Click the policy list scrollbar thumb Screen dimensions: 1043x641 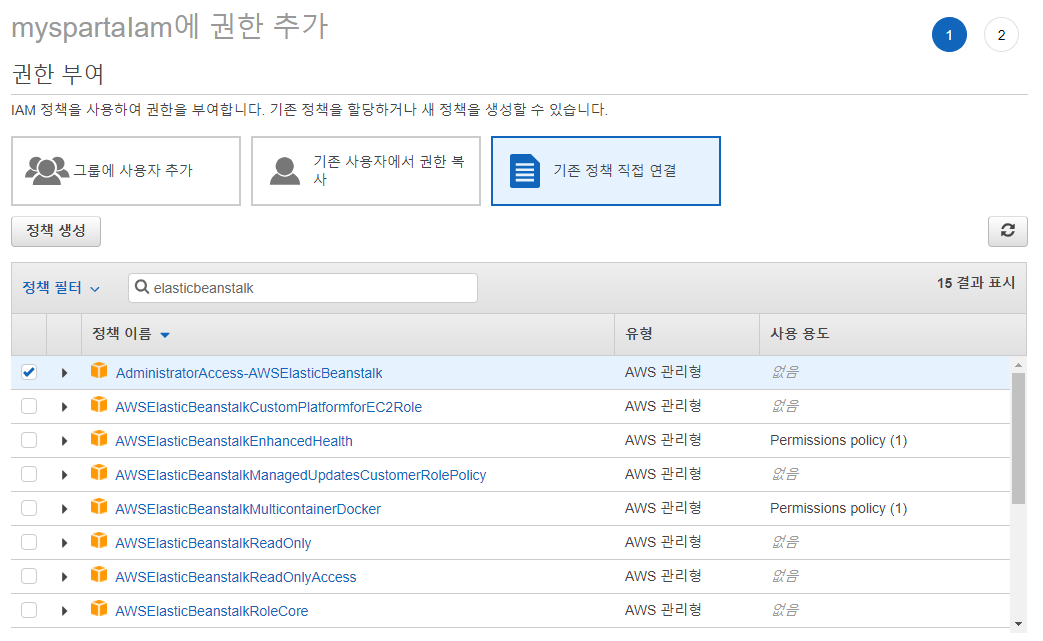click(1018, 438)
